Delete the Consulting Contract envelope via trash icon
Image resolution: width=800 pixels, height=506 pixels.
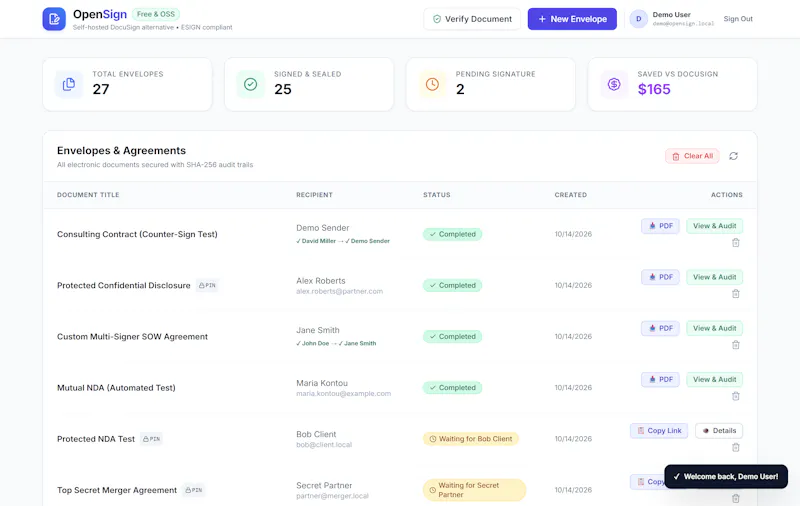[736, 243]
